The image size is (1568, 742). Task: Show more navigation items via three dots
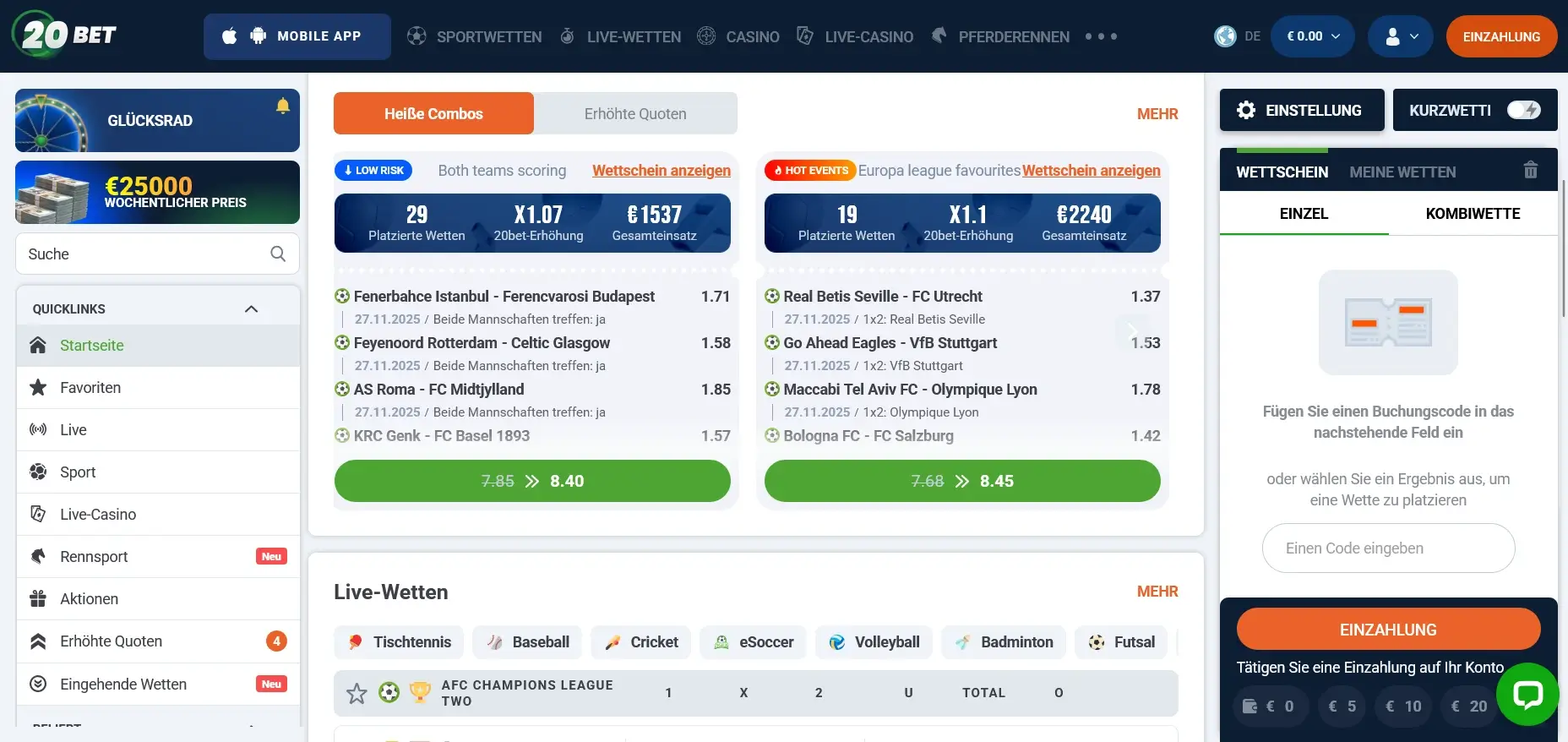pyautogui.click(x=1101, y=36)
